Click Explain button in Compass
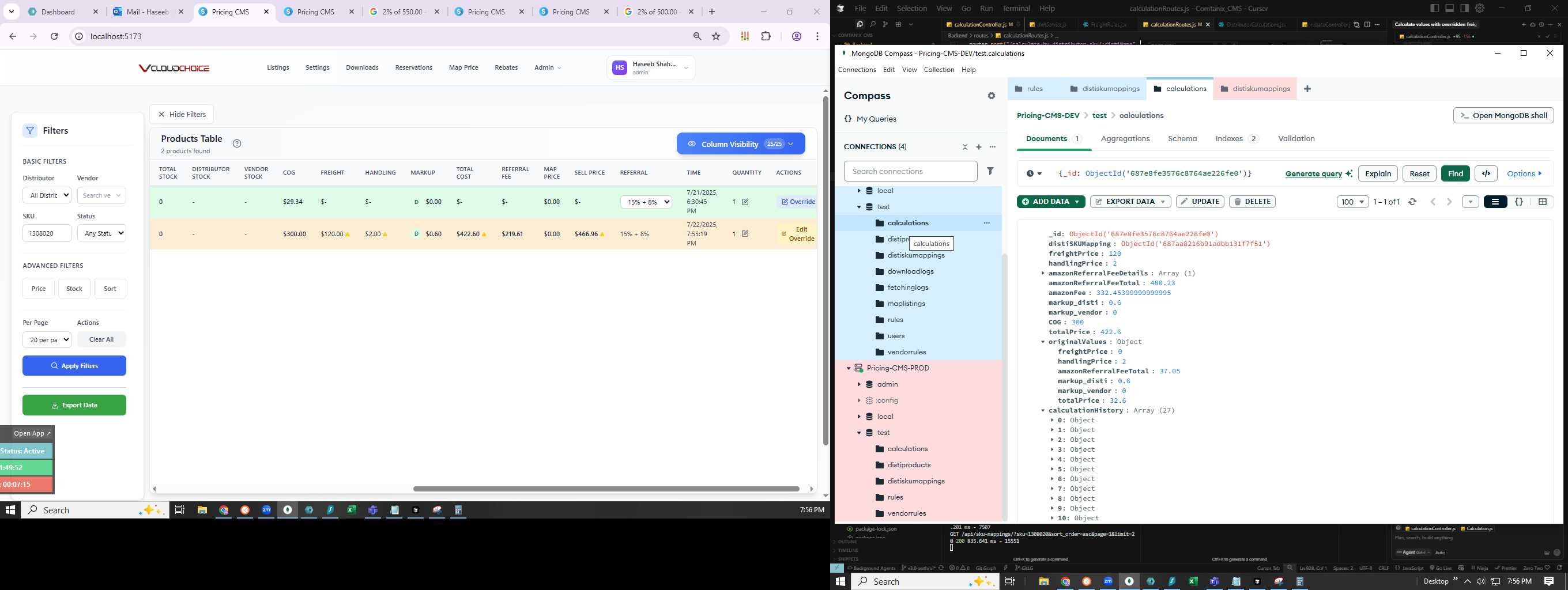Viewport: 1568px width, 590px height. point(1378,173)
